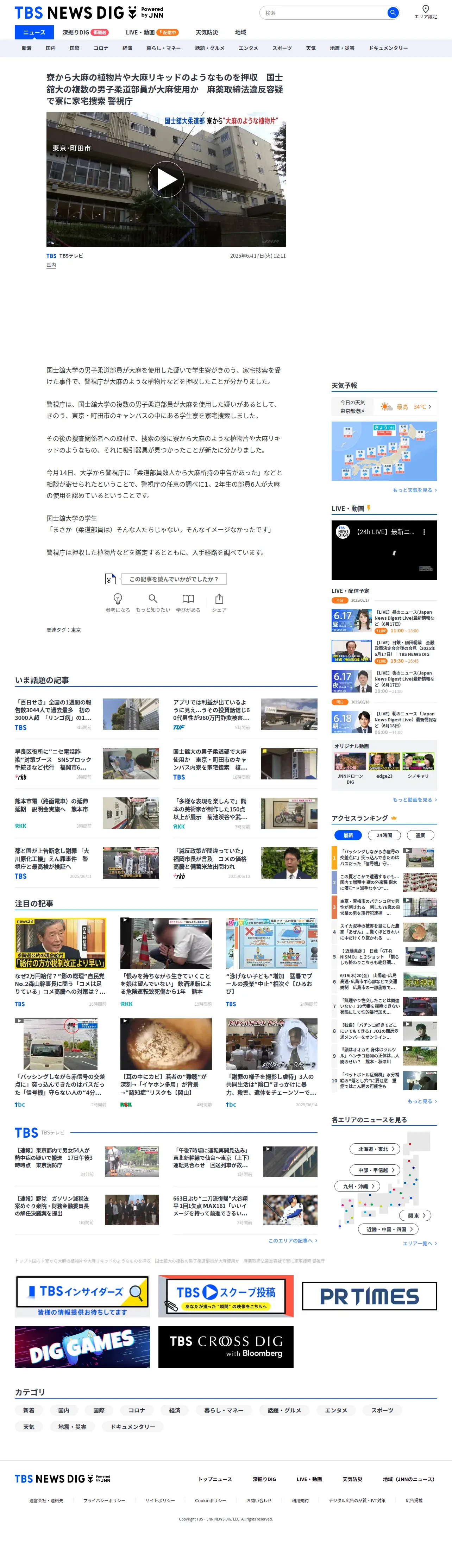Click the document icon beside この記事を読んでいかがでしたか
This screenshot has height=1568, width=452.
[x=109, y=578]
